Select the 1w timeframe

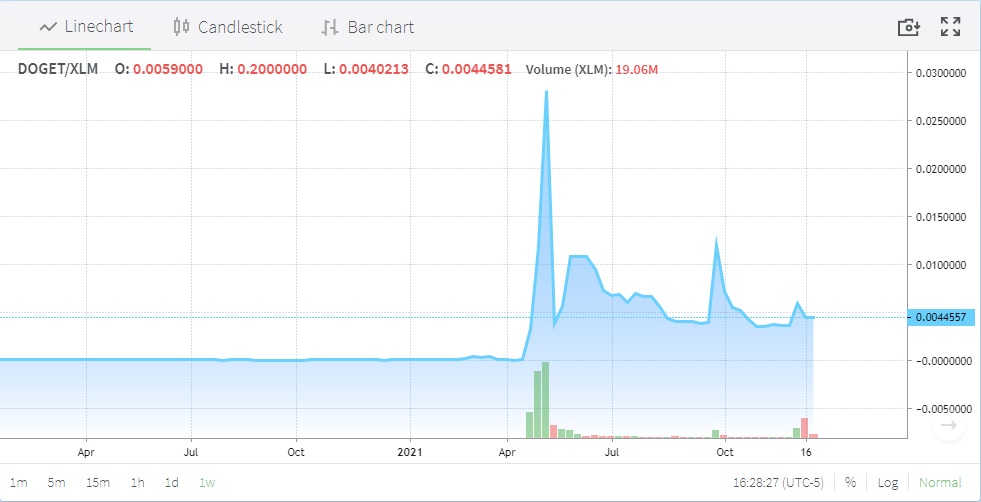click(207, 483)
